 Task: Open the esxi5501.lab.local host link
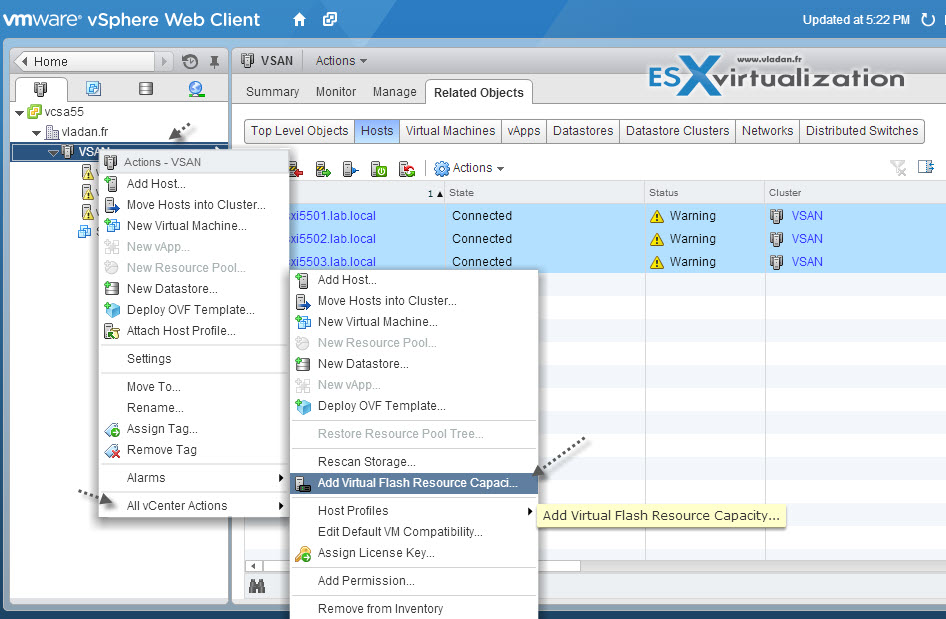pyautogui.click(x=332, y=216)
